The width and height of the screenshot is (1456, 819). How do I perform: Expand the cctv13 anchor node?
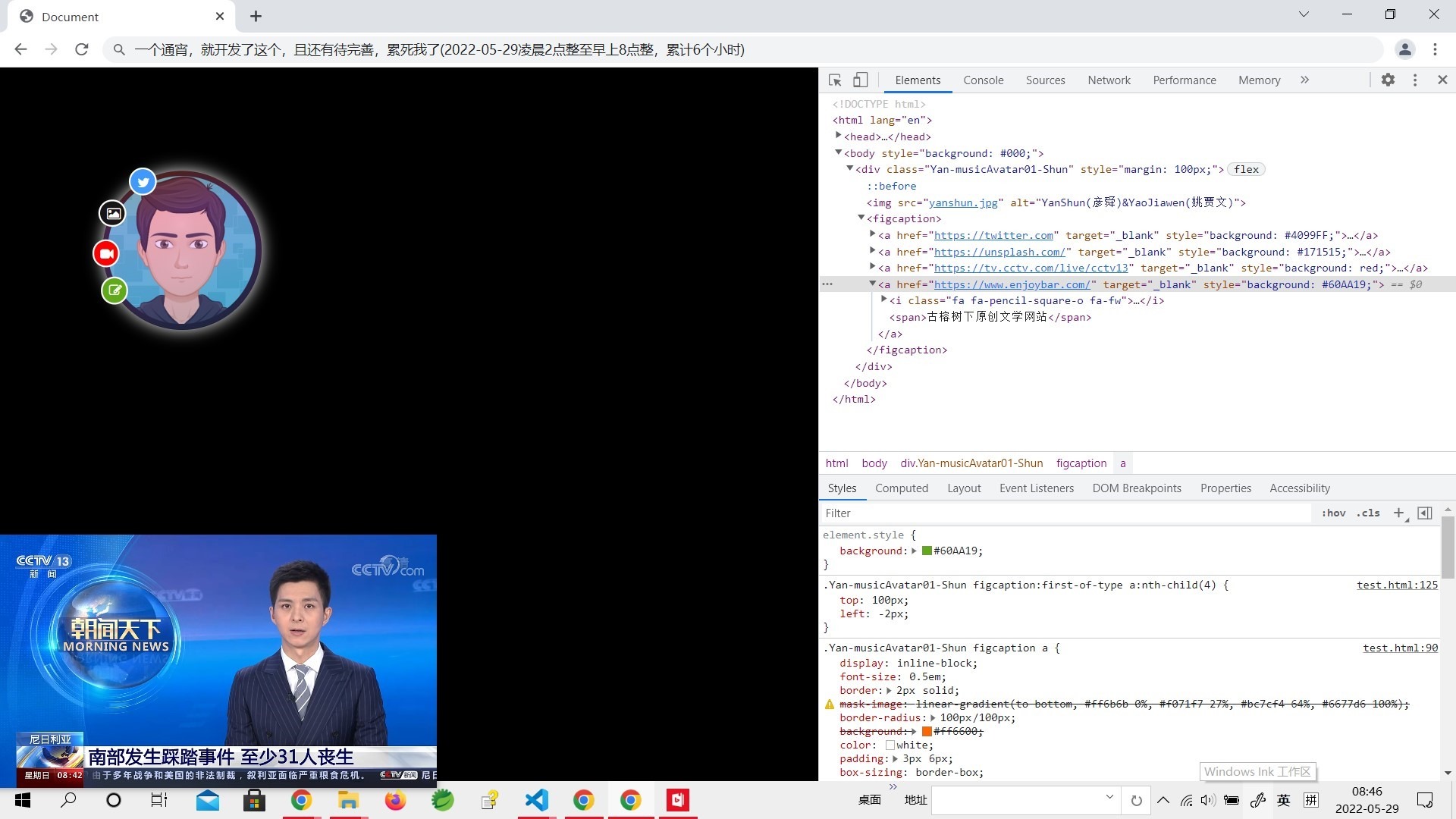pyautogui.click(x=872, y=267)
